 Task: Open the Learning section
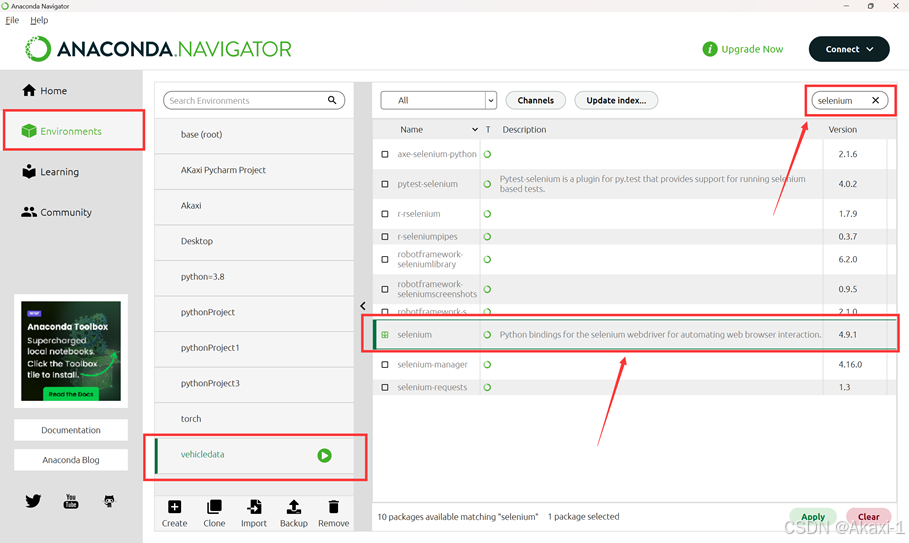(x=50, y=172)
